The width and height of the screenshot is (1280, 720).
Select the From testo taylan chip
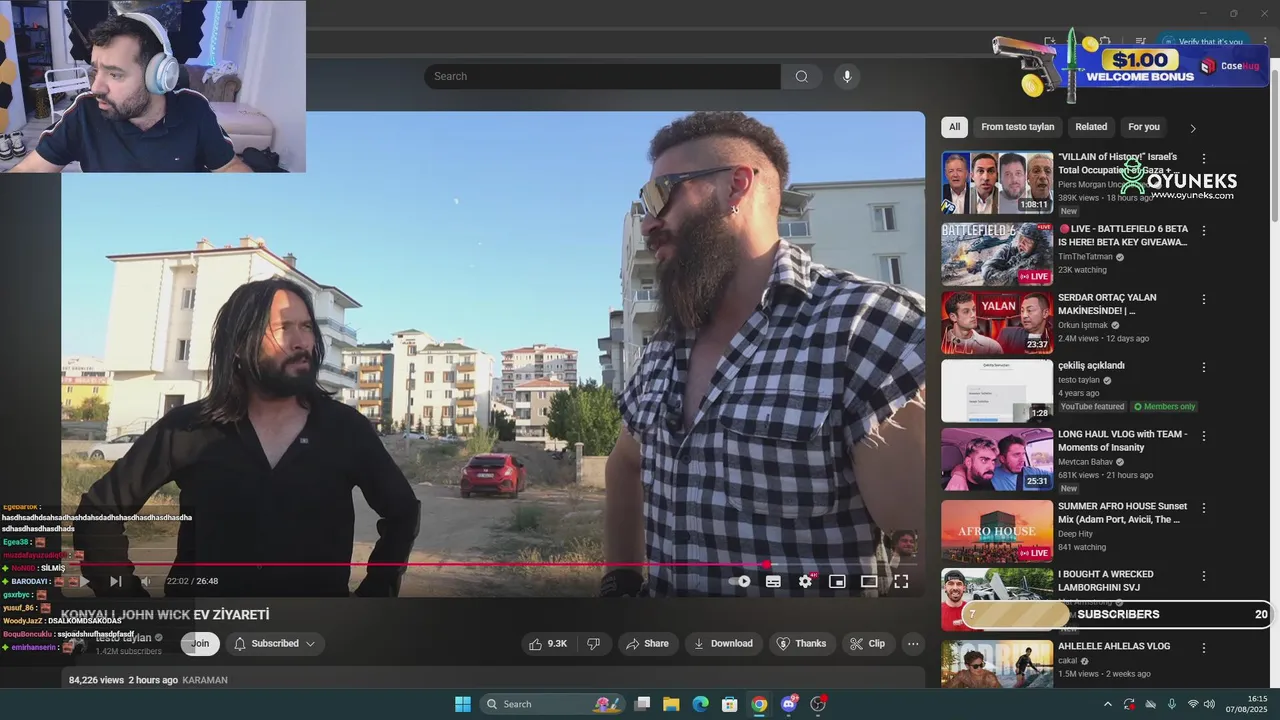tap(1017, 127)
